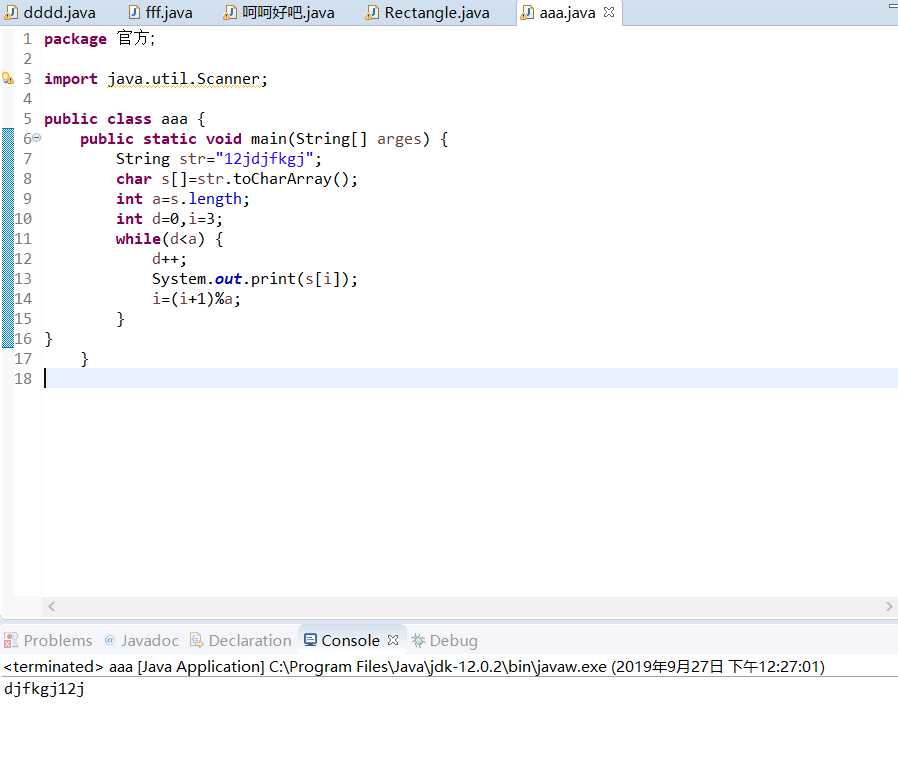Click the d++; statement on line 12
Image resolution: width=898 pixels, height=782 pixels.
pyautogui.click(x=169, y=259)
